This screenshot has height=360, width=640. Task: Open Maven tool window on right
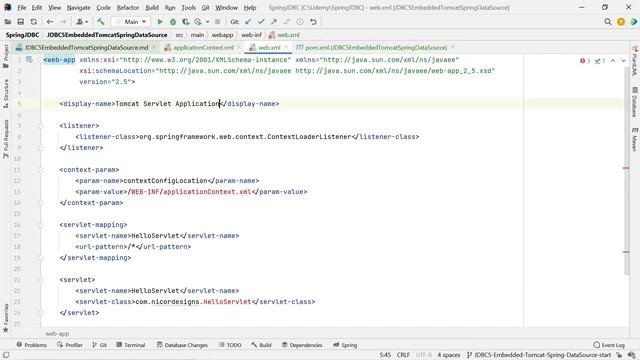(635, 139)
